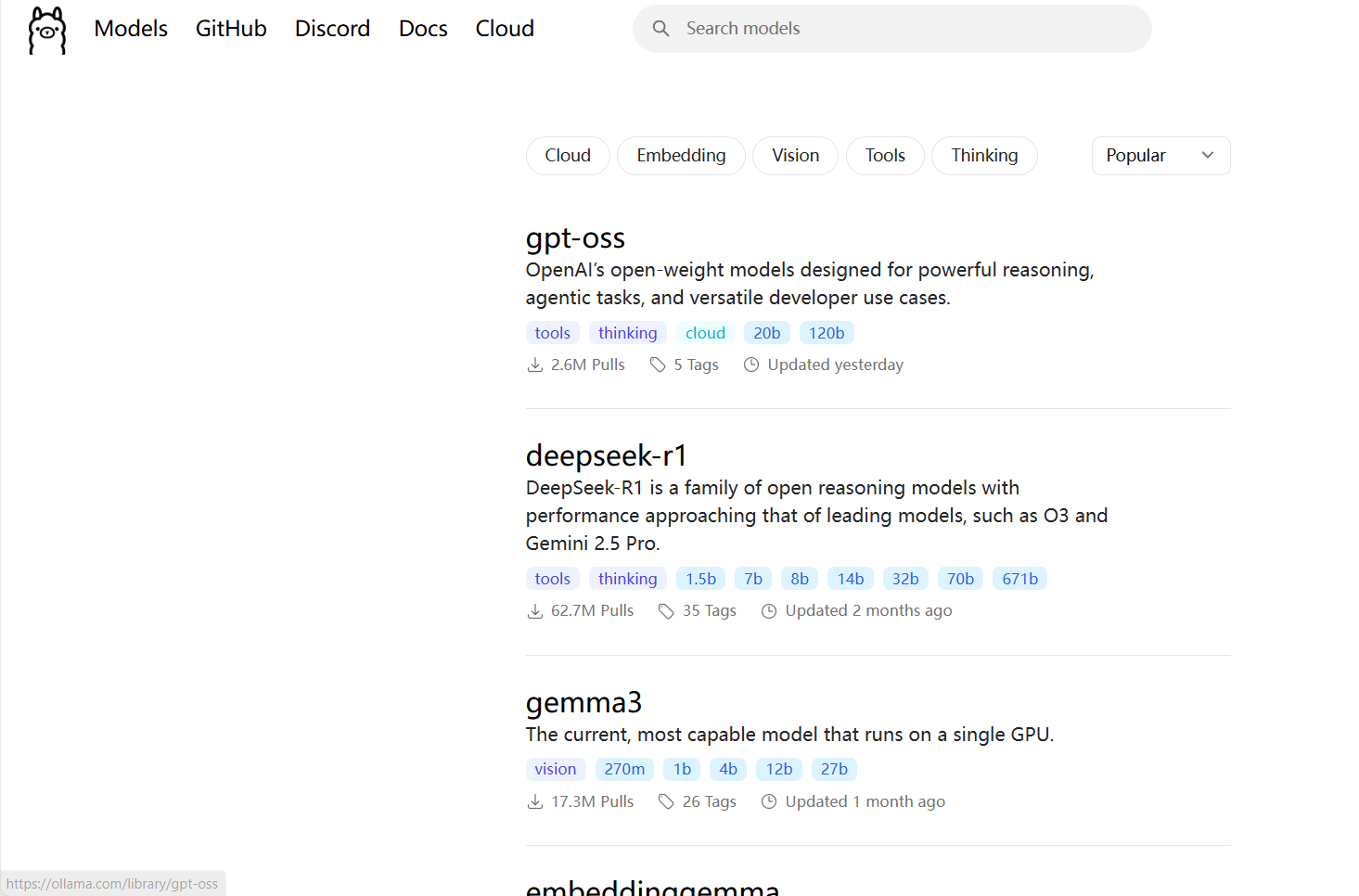Select the 1.5b size tag
The image size is (1359, 896).
point(700,579)
